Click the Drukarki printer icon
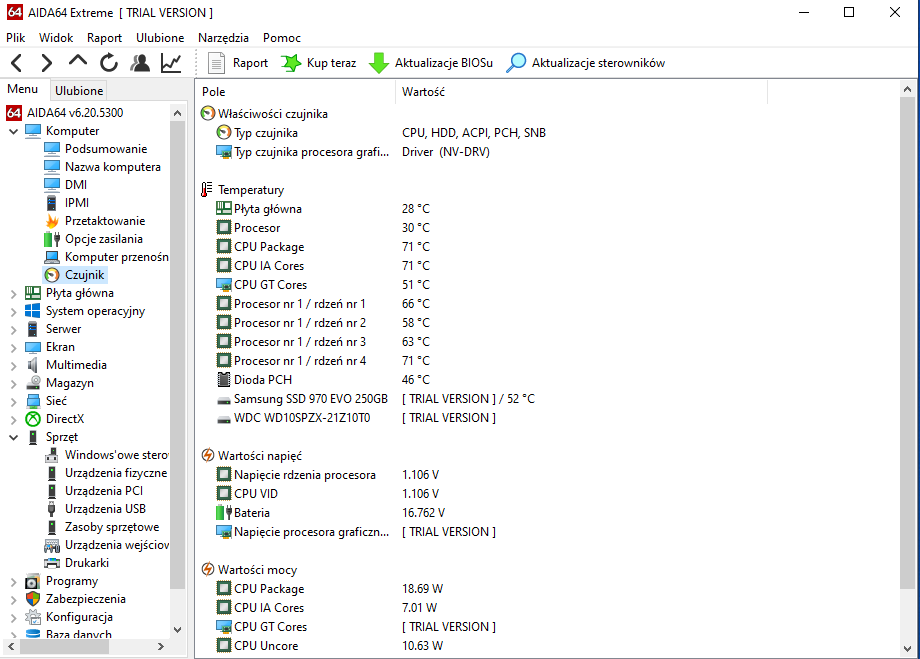The image size is (920, 659). pos(52,563)
